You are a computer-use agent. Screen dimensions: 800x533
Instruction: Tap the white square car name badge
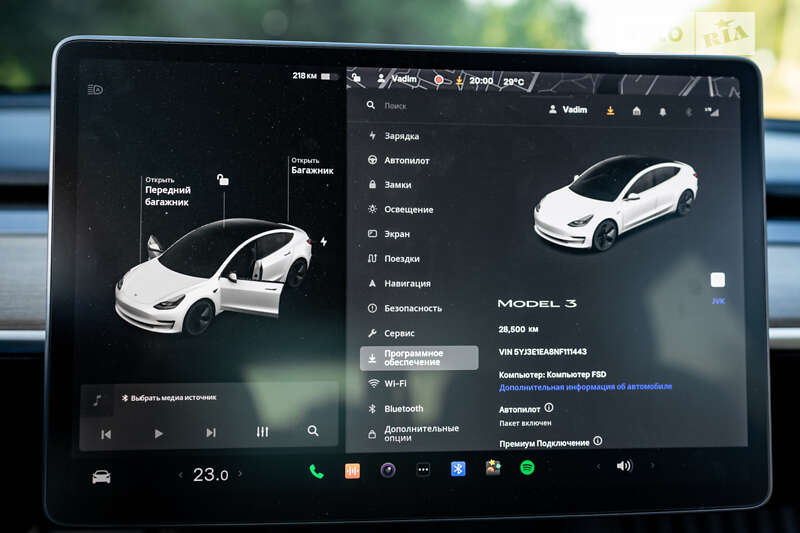pos(717,280)
